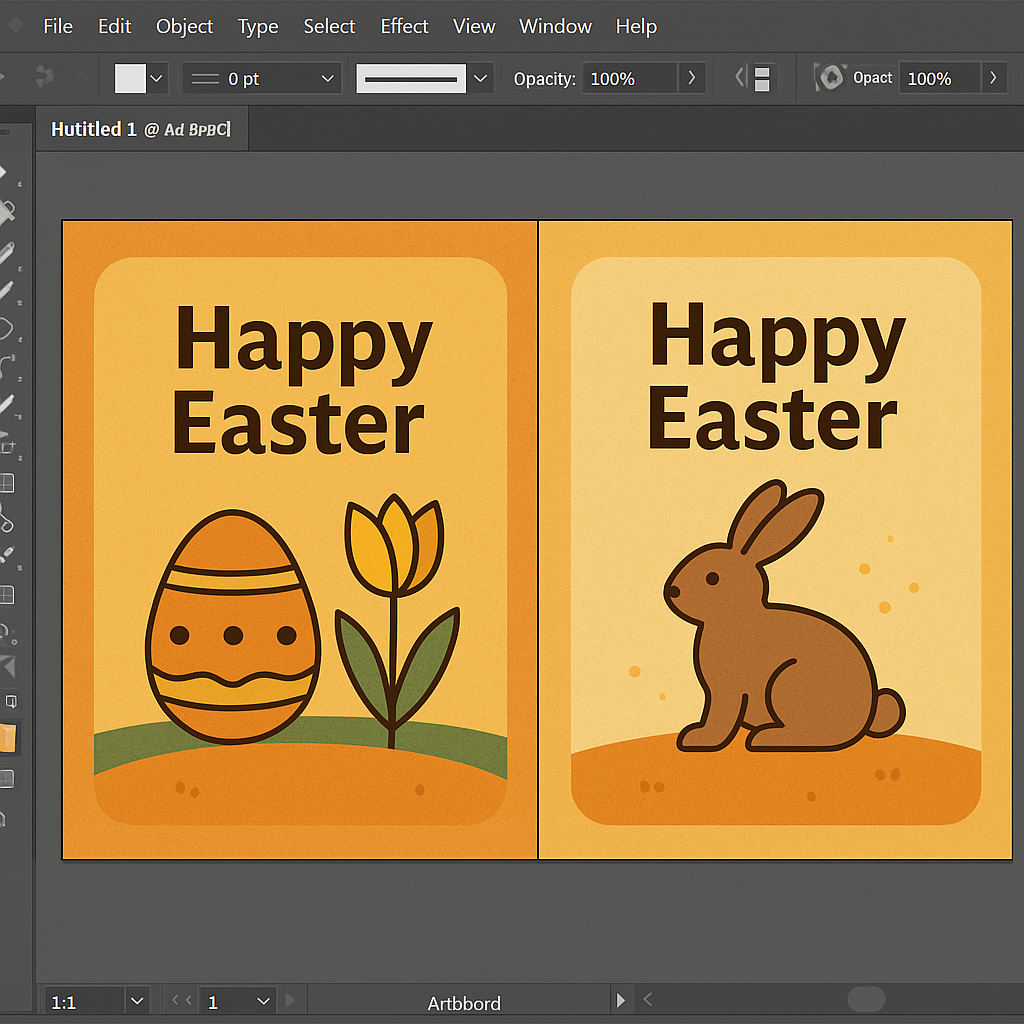This screenshot has height=1024, width=1024.
Task: Click the 100% field beside Opact
Action: [939, 78]
